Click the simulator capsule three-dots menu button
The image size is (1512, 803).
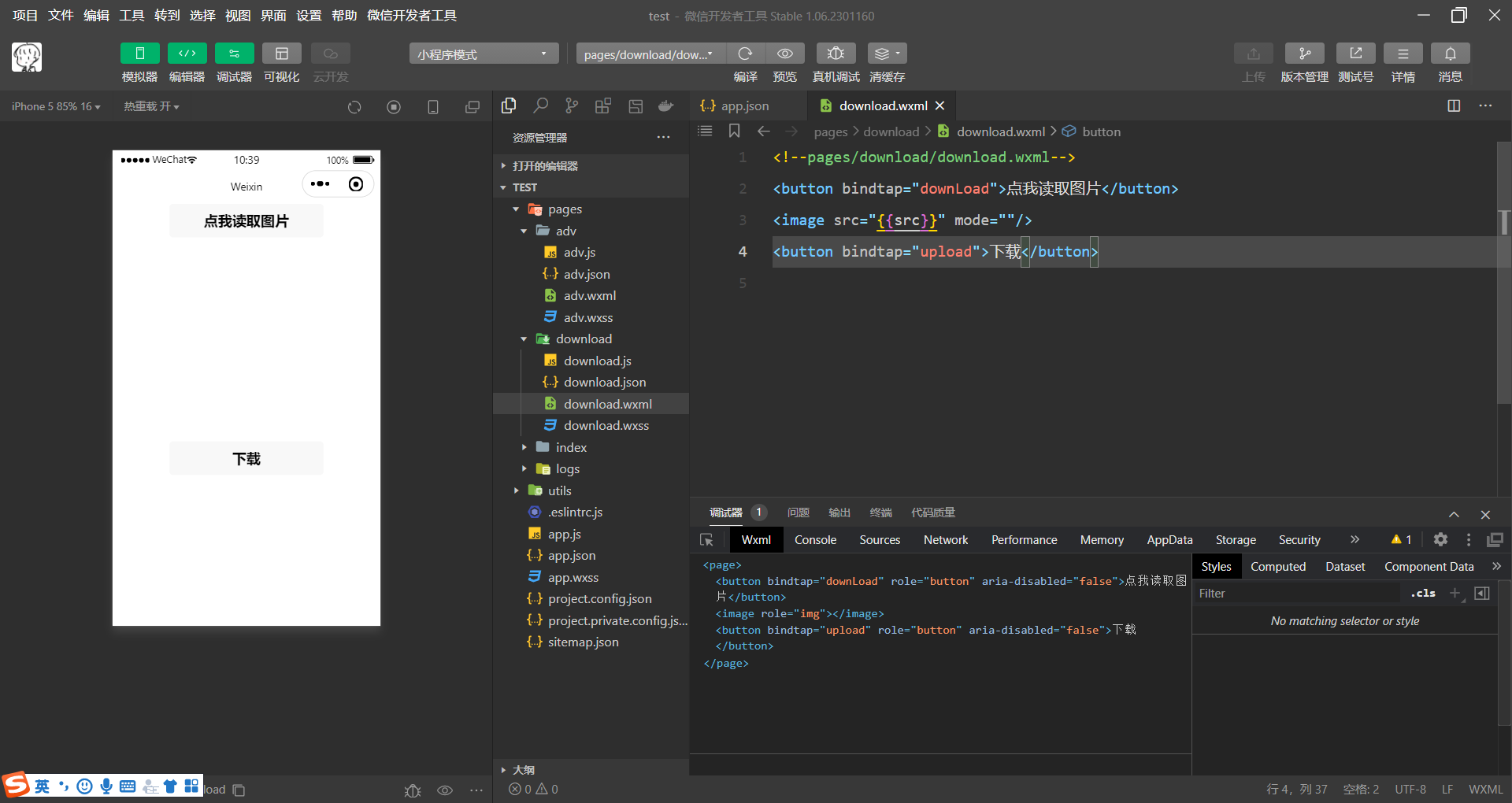(x=320, y=184)
